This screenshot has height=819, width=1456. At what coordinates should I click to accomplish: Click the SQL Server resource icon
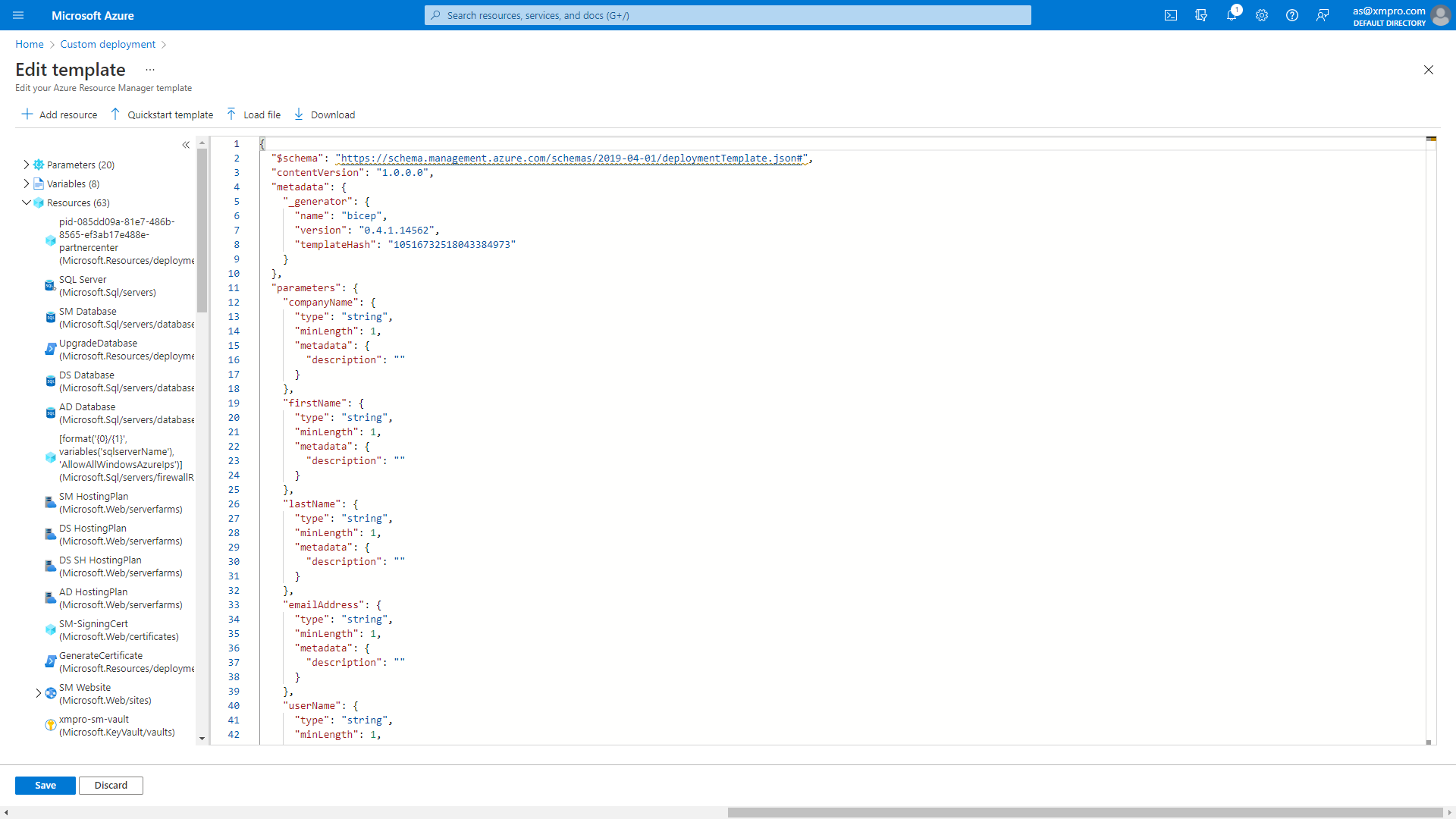click(50, 286)
